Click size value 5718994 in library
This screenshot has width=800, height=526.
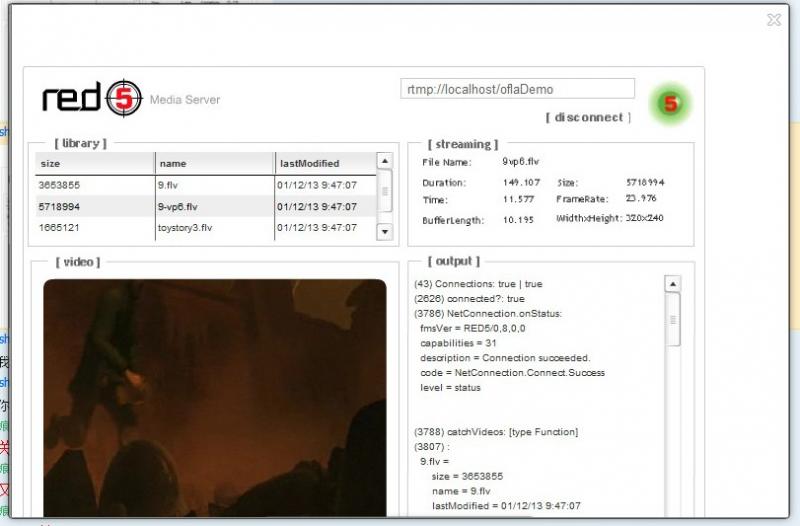tap(59, 207)
